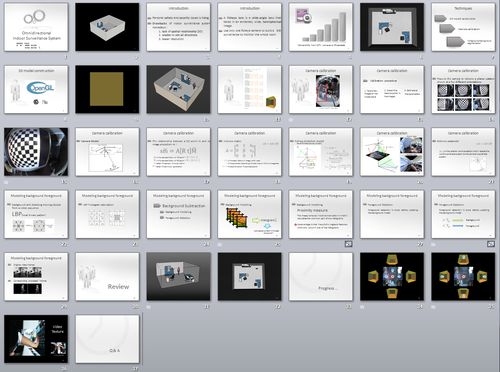Select the Techniques slide with arrow shapes
This screenshot has width=500, height=372.
463,27
